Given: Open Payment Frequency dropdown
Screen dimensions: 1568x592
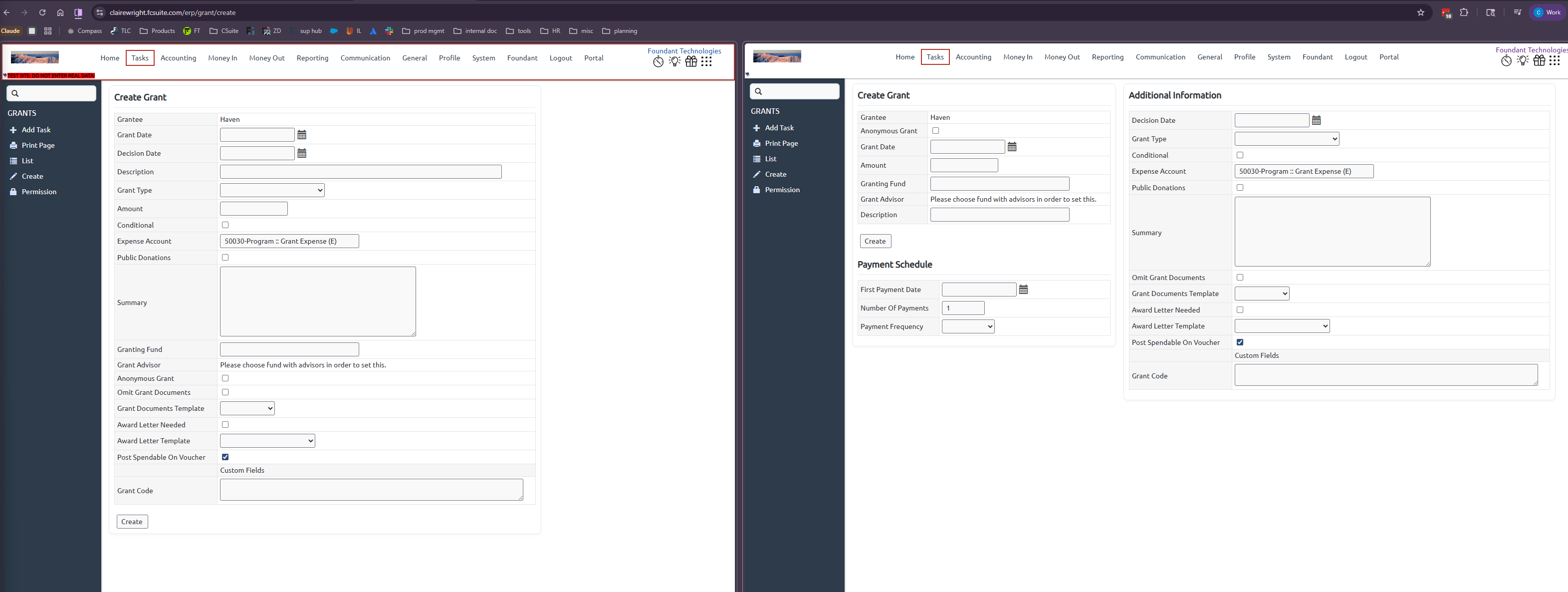Looking at the screenshot, I should pos(968,326).
